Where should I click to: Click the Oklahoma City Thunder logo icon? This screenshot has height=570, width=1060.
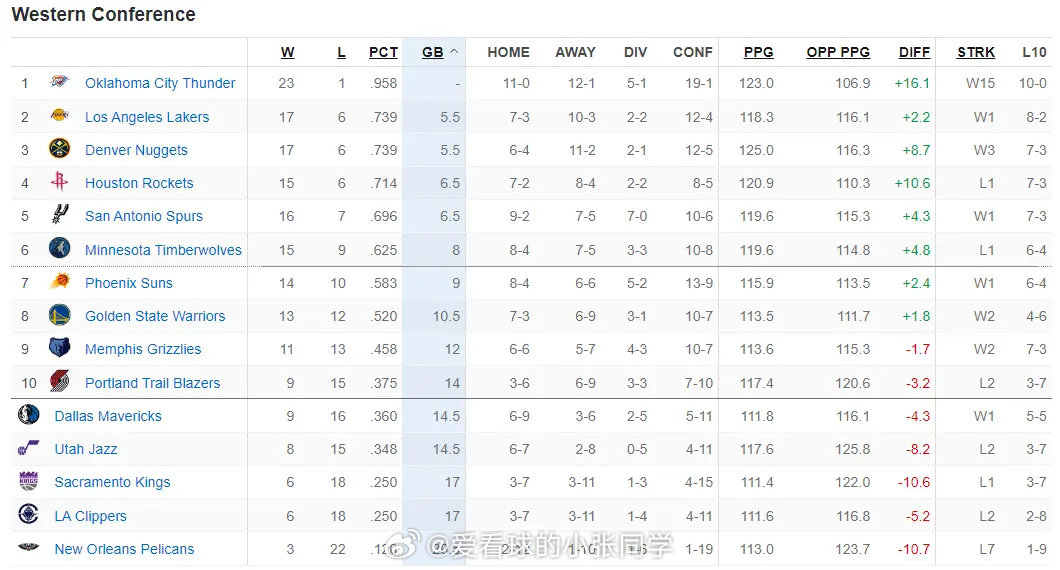pos(59,82)
